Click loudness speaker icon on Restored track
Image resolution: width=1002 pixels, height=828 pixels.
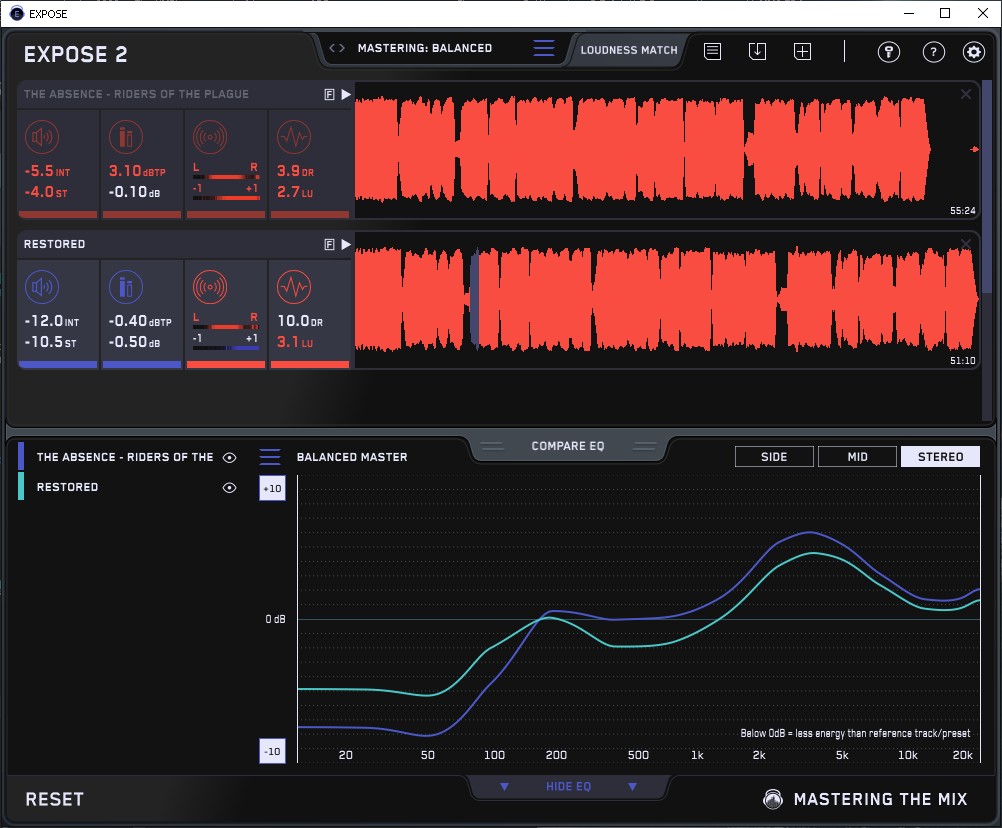coord(42,287)
